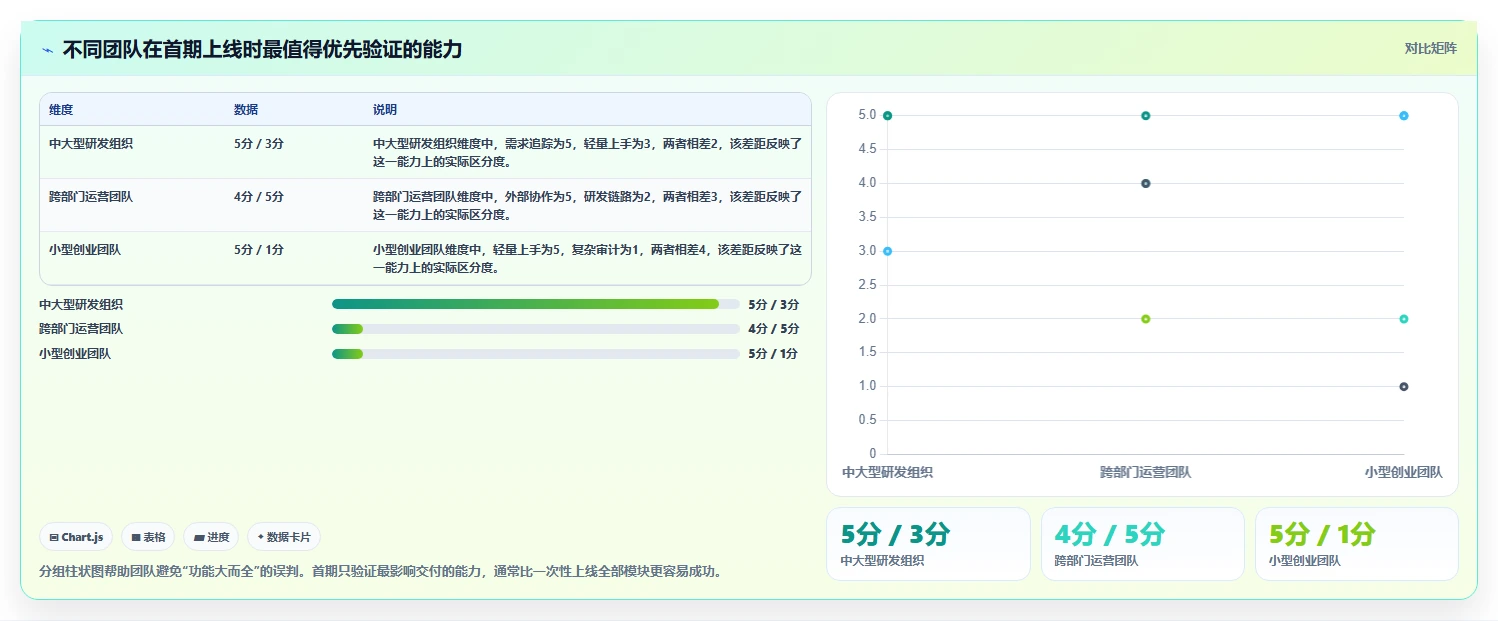This screenshot has height=621, width=1498.
Task: Click the 3.0 data point for 中大型研发组织
Action: click(x=887, y=251)
